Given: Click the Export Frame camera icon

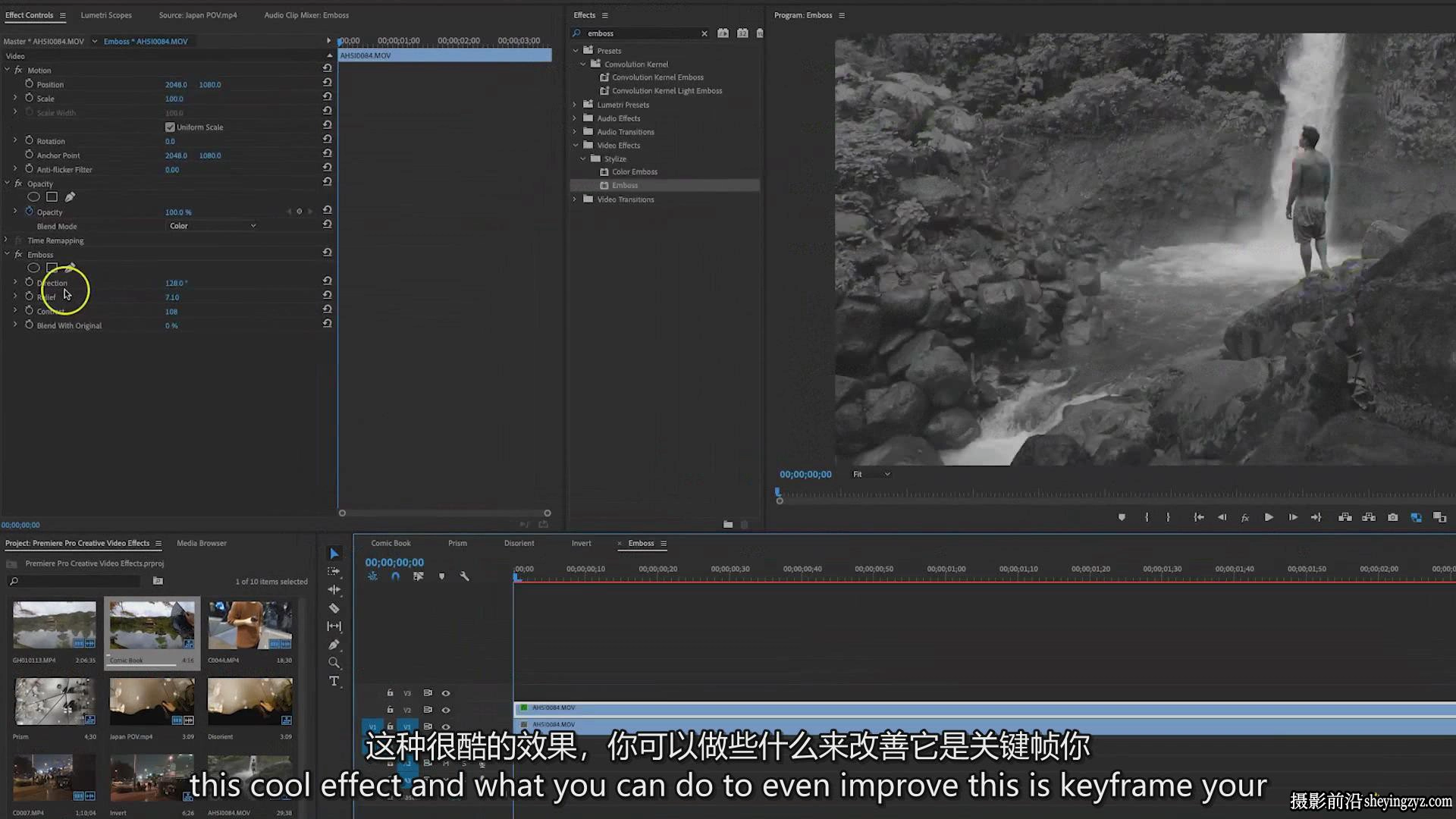Looking at the screenshot, I should click(x=1392, y=517).
